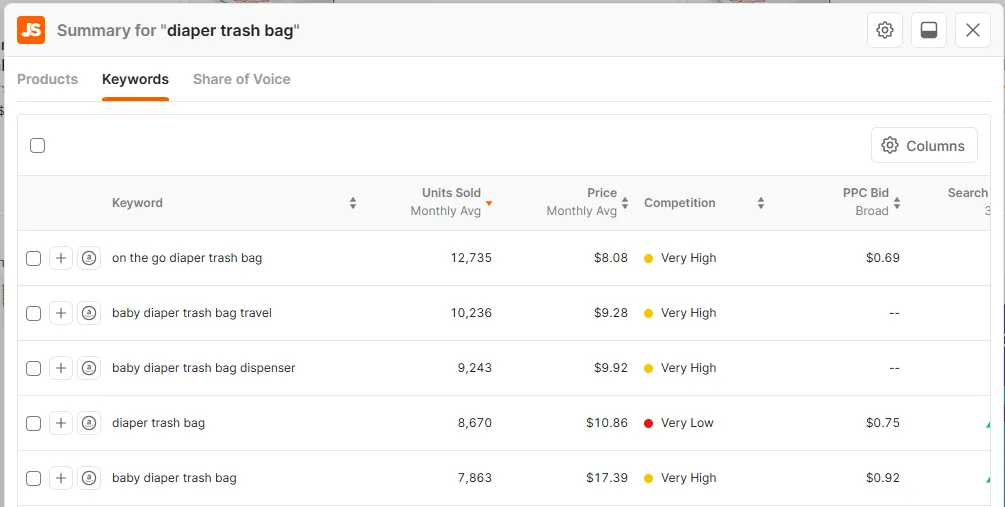1005x507 pixels.
Task: Click plus icon for "diaper trash bag" row
Action: (x=61, y=423)
